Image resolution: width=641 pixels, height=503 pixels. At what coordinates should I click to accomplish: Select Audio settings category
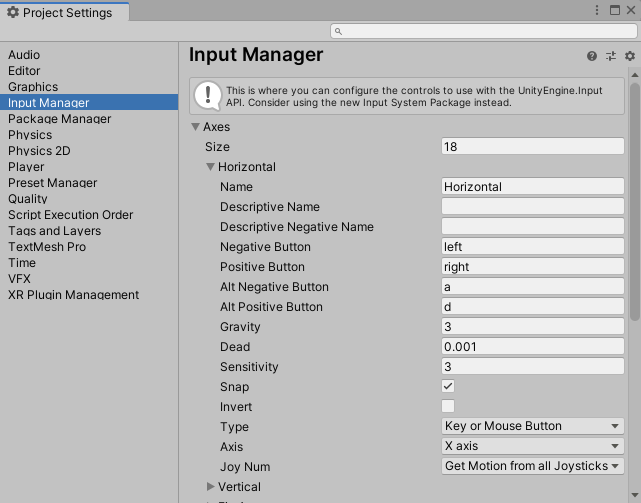pyautogui.click(x=89, y=55)
